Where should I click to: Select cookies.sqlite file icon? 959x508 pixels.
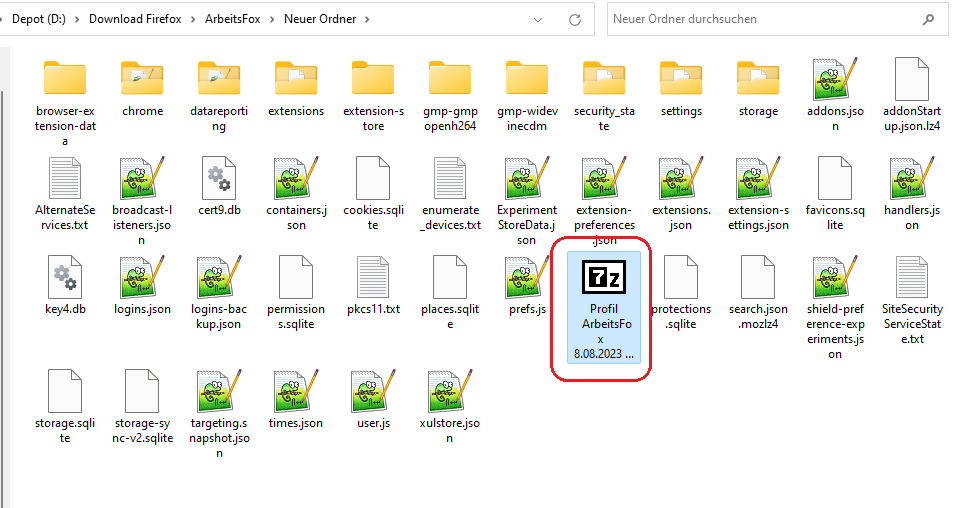coord(373,177)
